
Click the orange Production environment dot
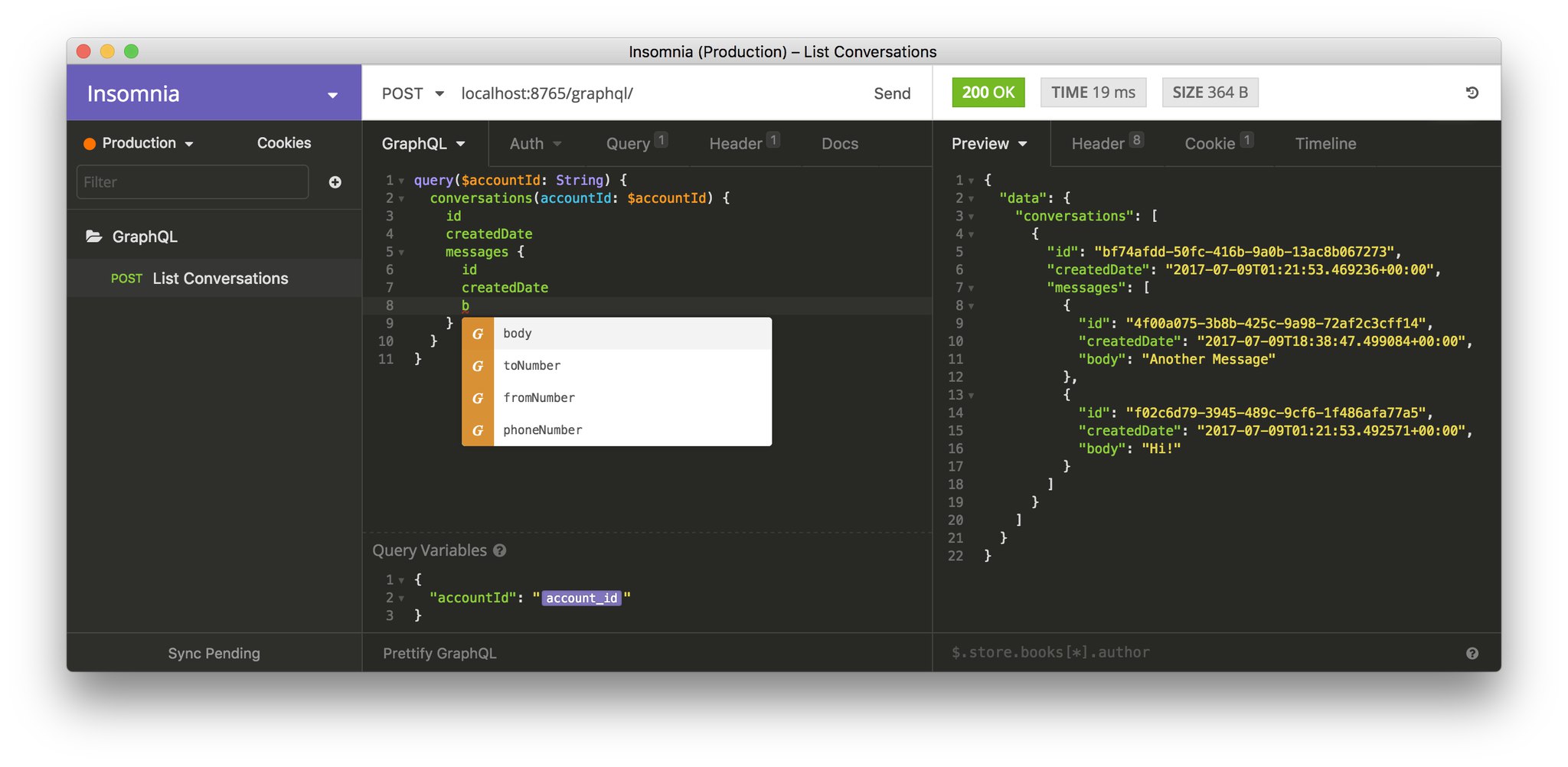(90, 143)
